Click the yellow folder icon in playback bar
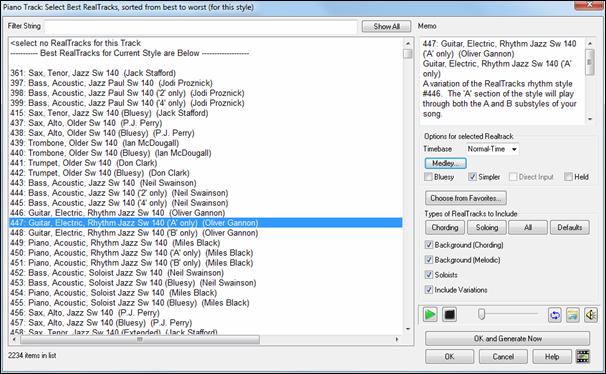Image resolution: width=606 pixels, height=374 pixels. click(x=573, y=315)
